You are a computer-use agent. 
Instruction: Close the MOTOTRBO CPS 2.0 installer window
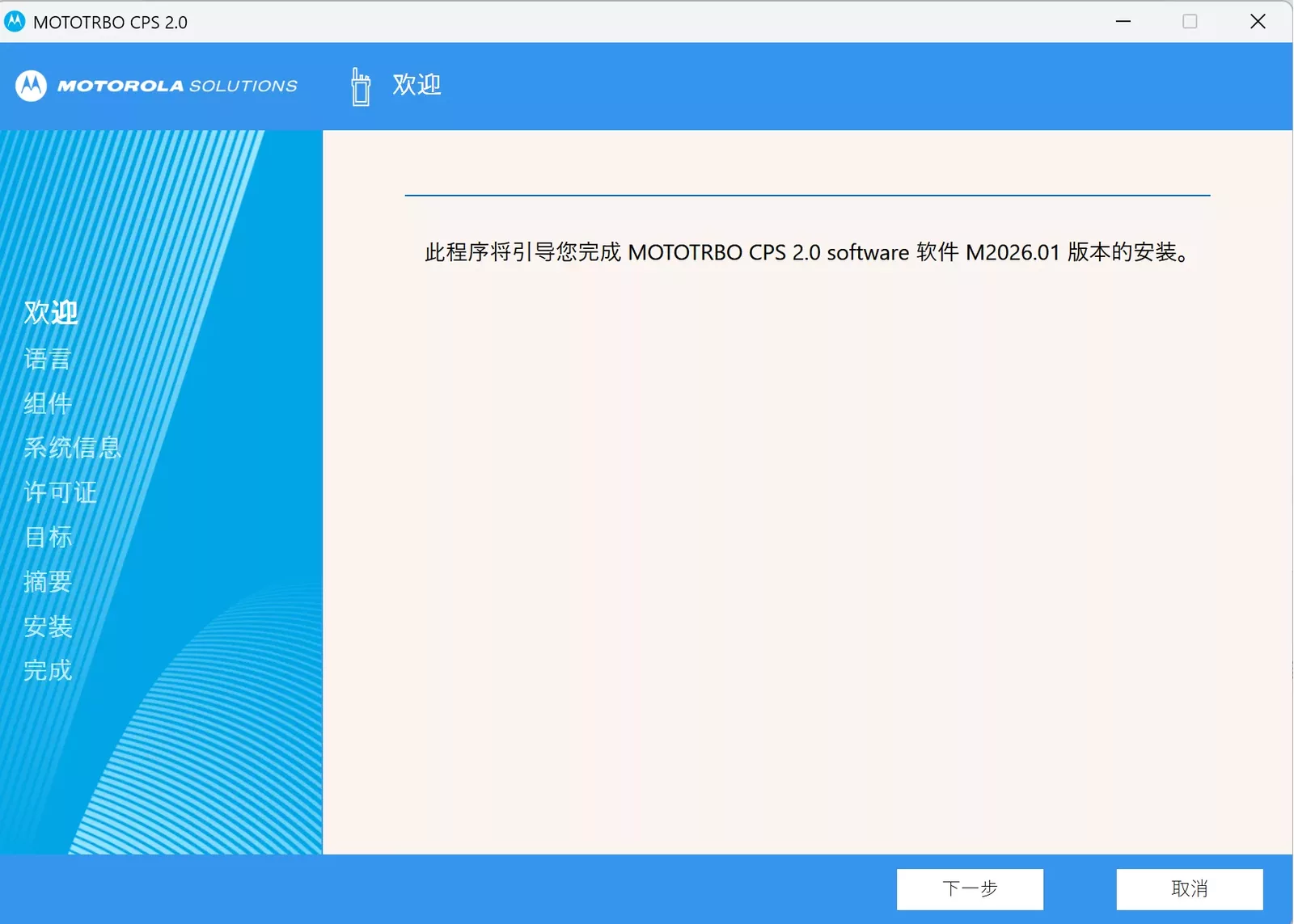pos(1258,22)
